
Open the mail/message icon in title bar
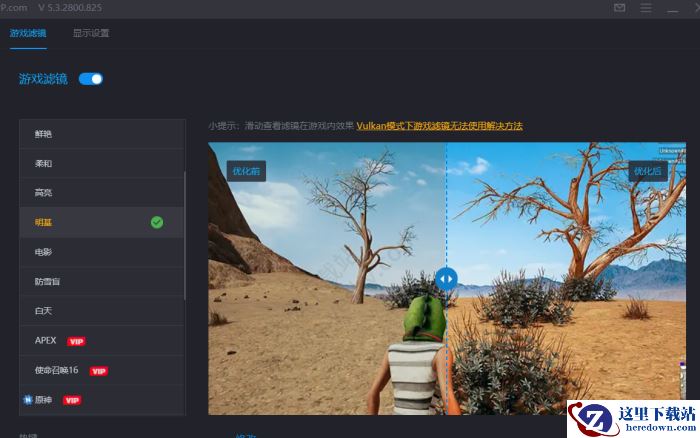(x=619, y=8)
